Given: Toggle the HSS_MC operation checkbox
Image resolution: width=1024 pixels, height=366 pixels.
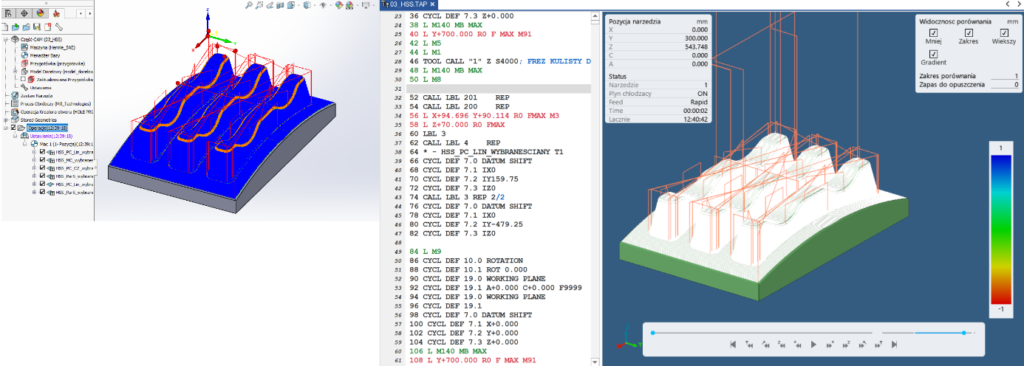Looking at the screenshot, I should pyautogui.click(x=43, y=159).
